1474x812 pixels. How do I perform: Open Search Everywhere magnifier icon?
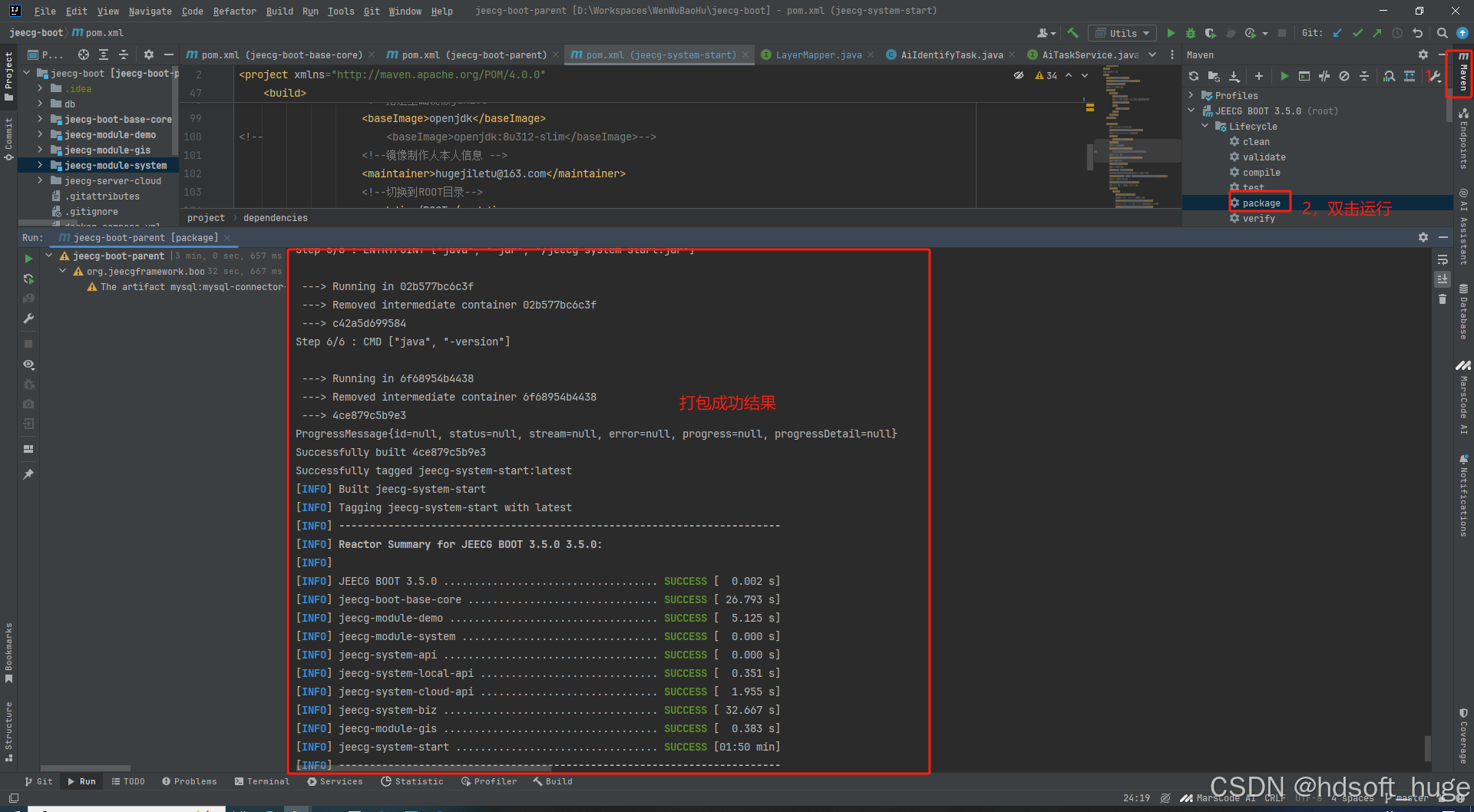[1443, 33]
